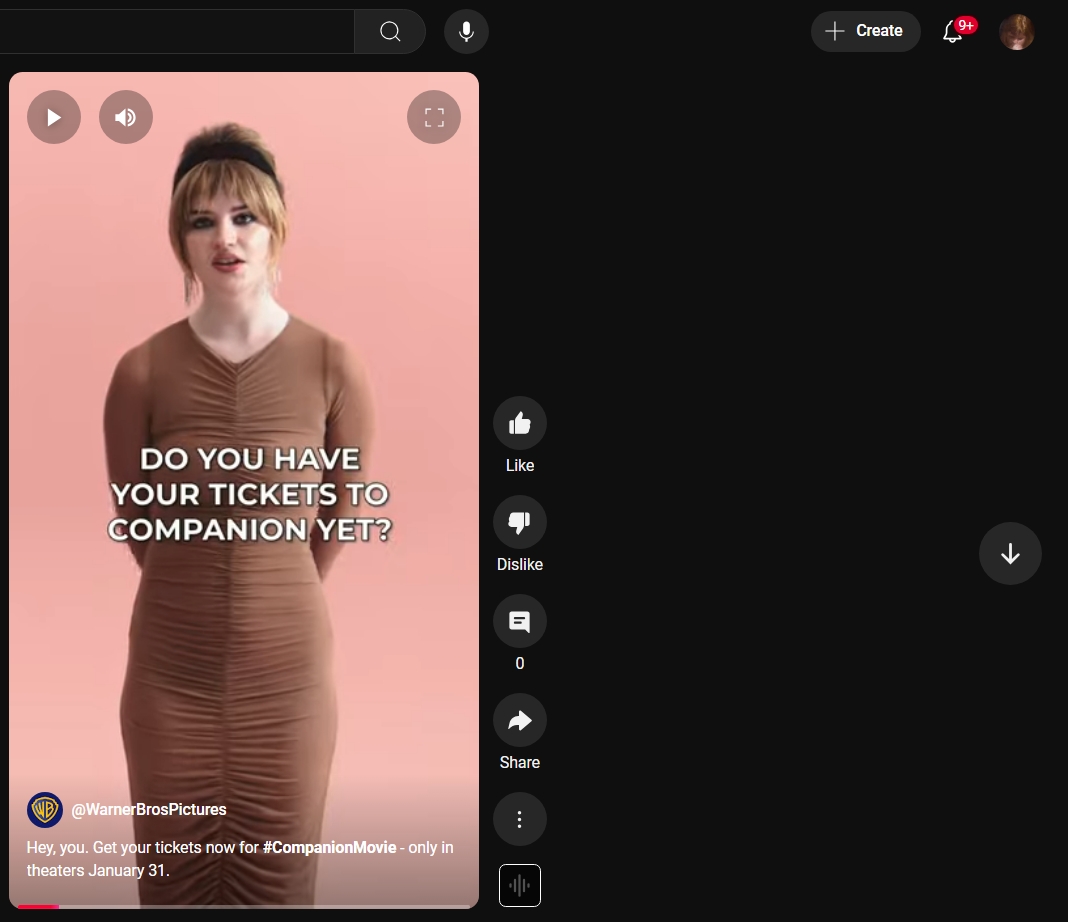Like this Short with thumbs up

point(520,424)
